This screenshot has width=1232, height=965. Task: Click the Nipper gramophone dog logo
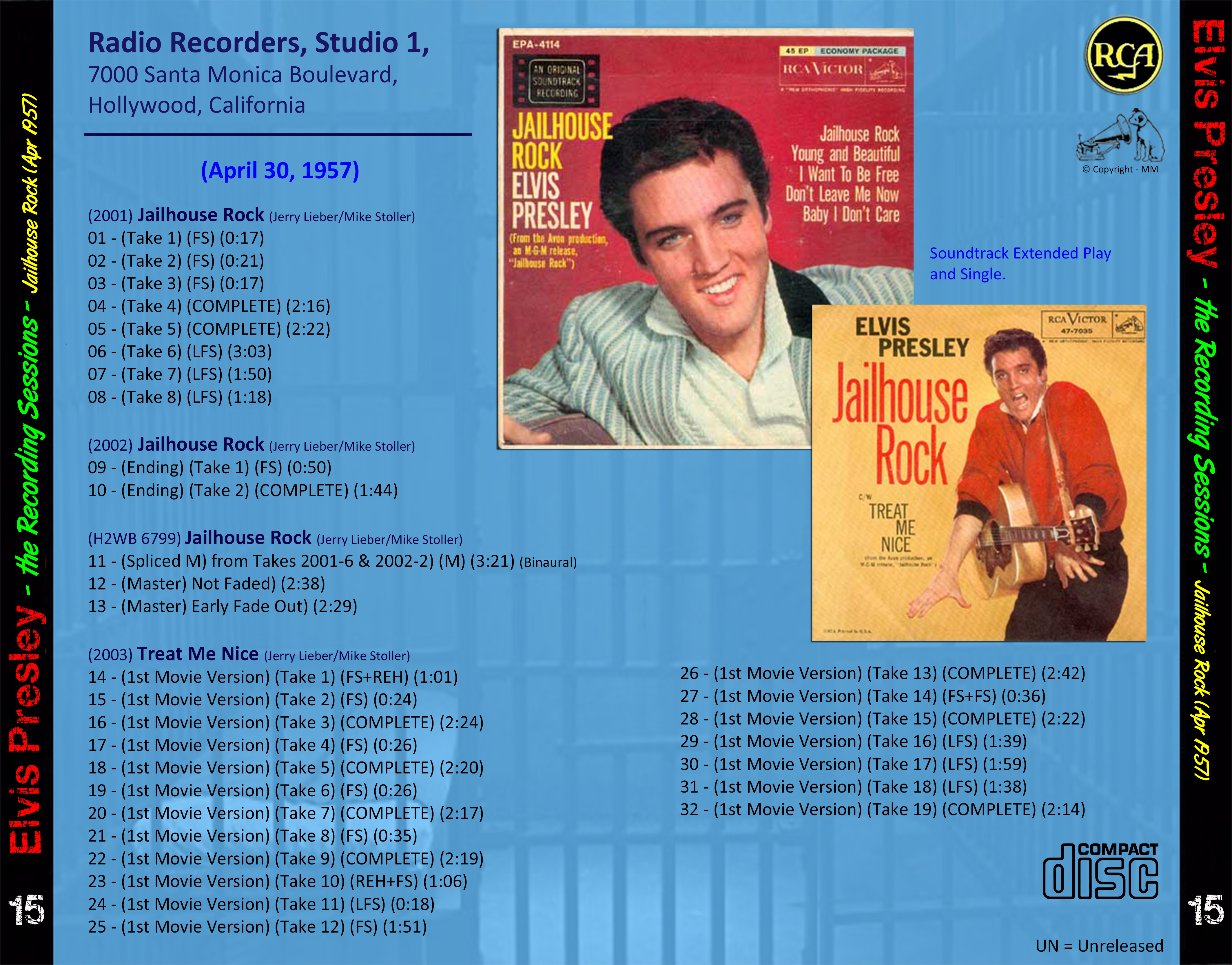coord(1121,135)
